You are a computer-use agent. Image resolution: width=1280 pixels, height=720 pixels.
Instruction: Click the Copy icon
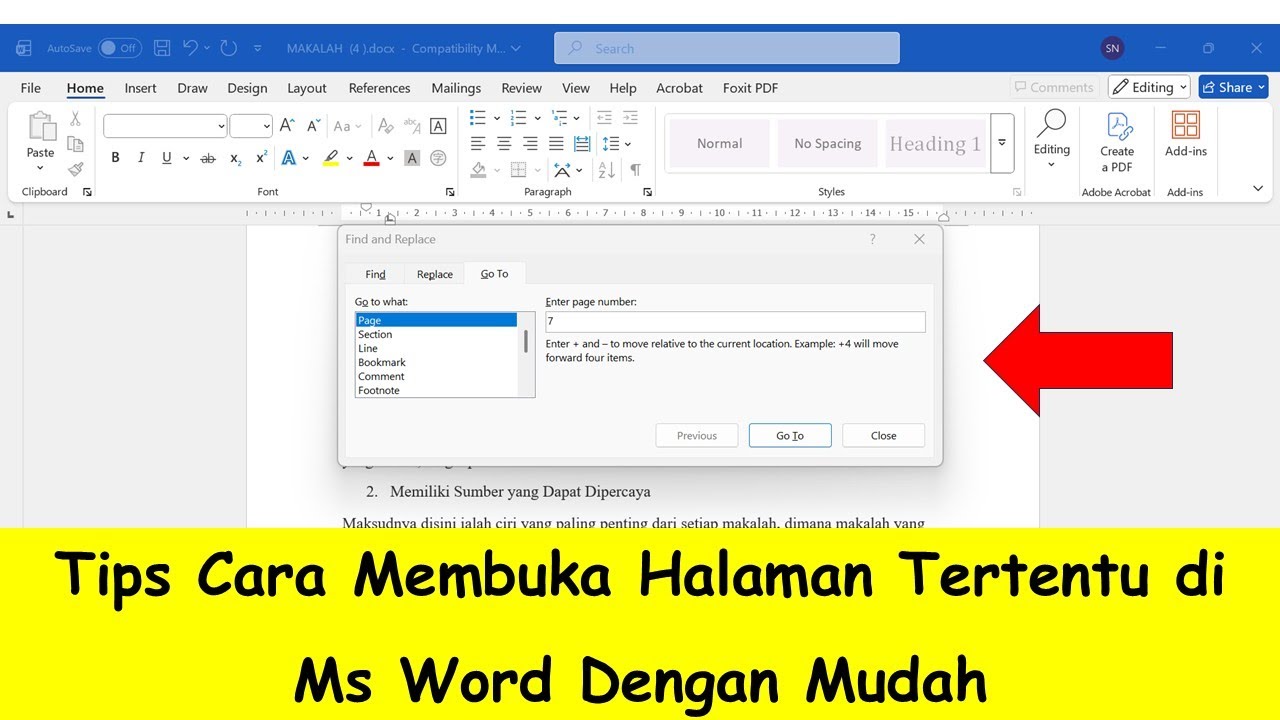(75, 144)
